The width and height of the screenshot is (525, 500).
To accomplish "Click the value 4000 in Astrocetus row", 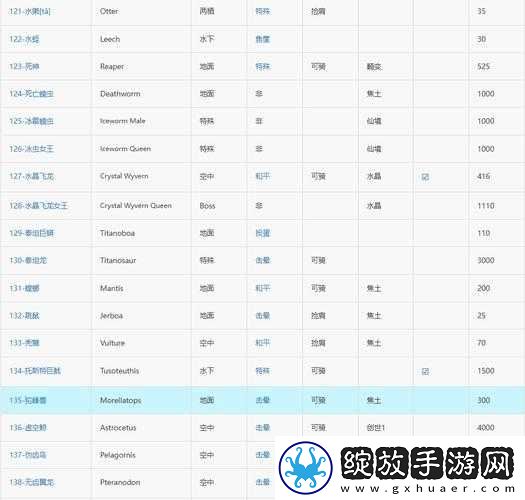I will coord(486,428).
